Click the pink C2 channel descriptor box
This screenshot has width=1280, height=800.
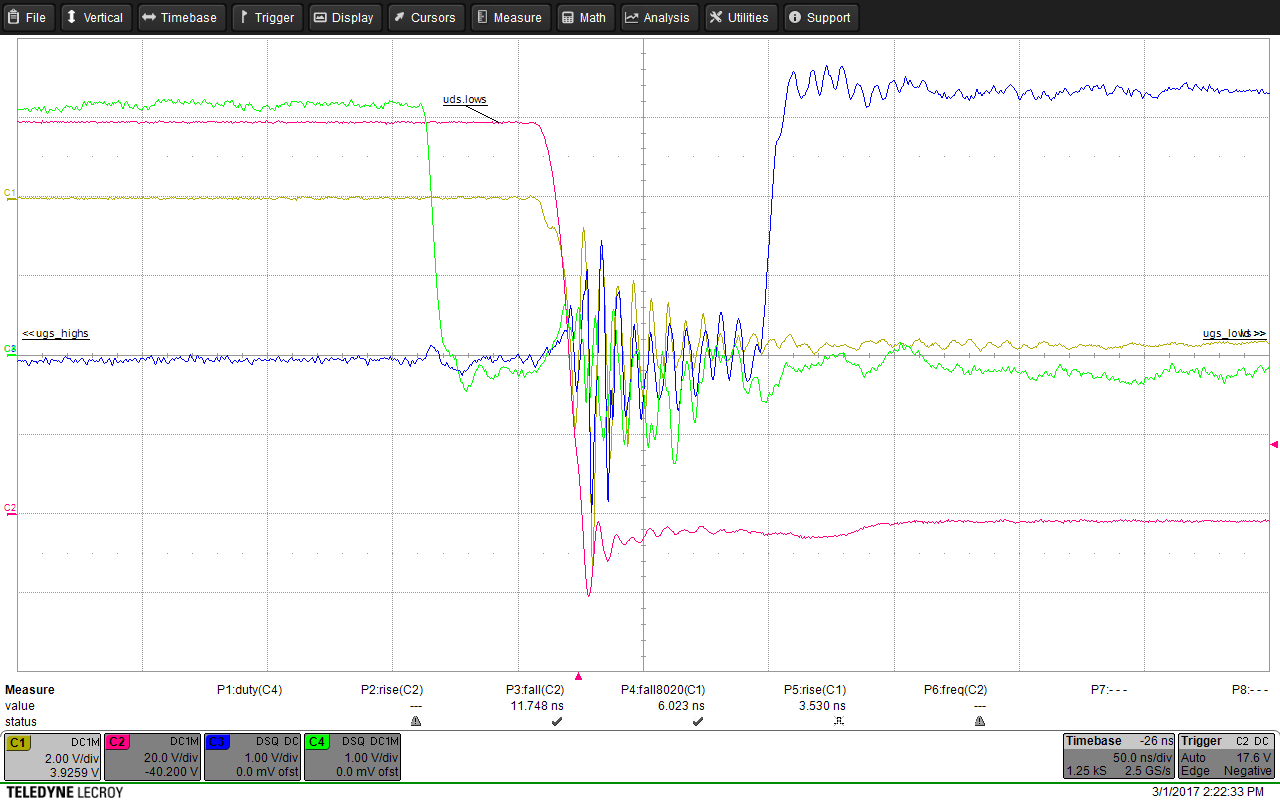point(153,757)
